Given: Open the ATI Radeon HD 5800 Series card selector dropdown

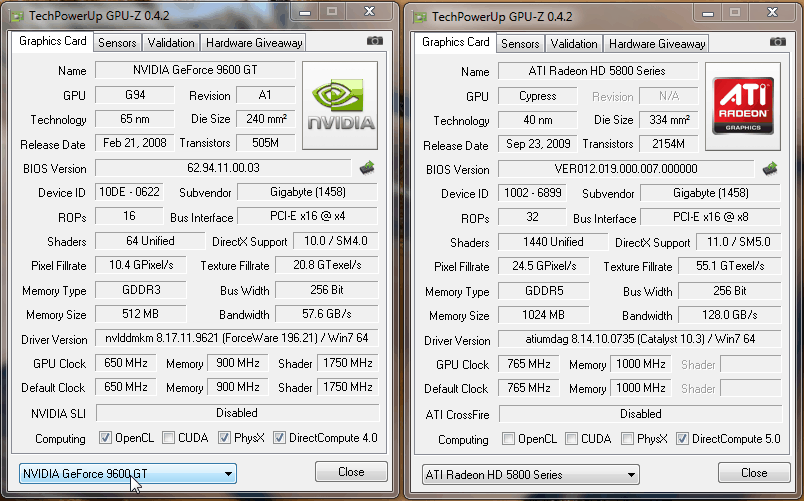Looking at the screenshot, I should [x=531, y=474].
